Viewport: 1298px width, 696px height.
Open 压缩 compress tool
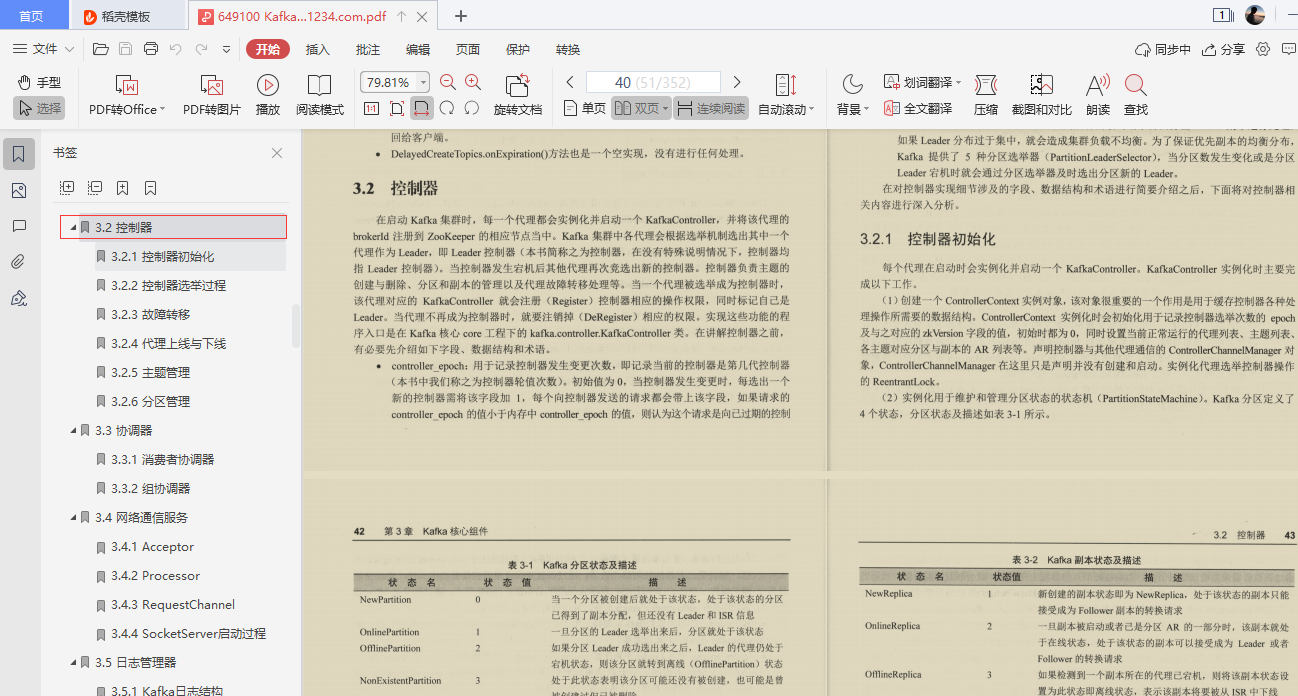[x=986, y=95]
